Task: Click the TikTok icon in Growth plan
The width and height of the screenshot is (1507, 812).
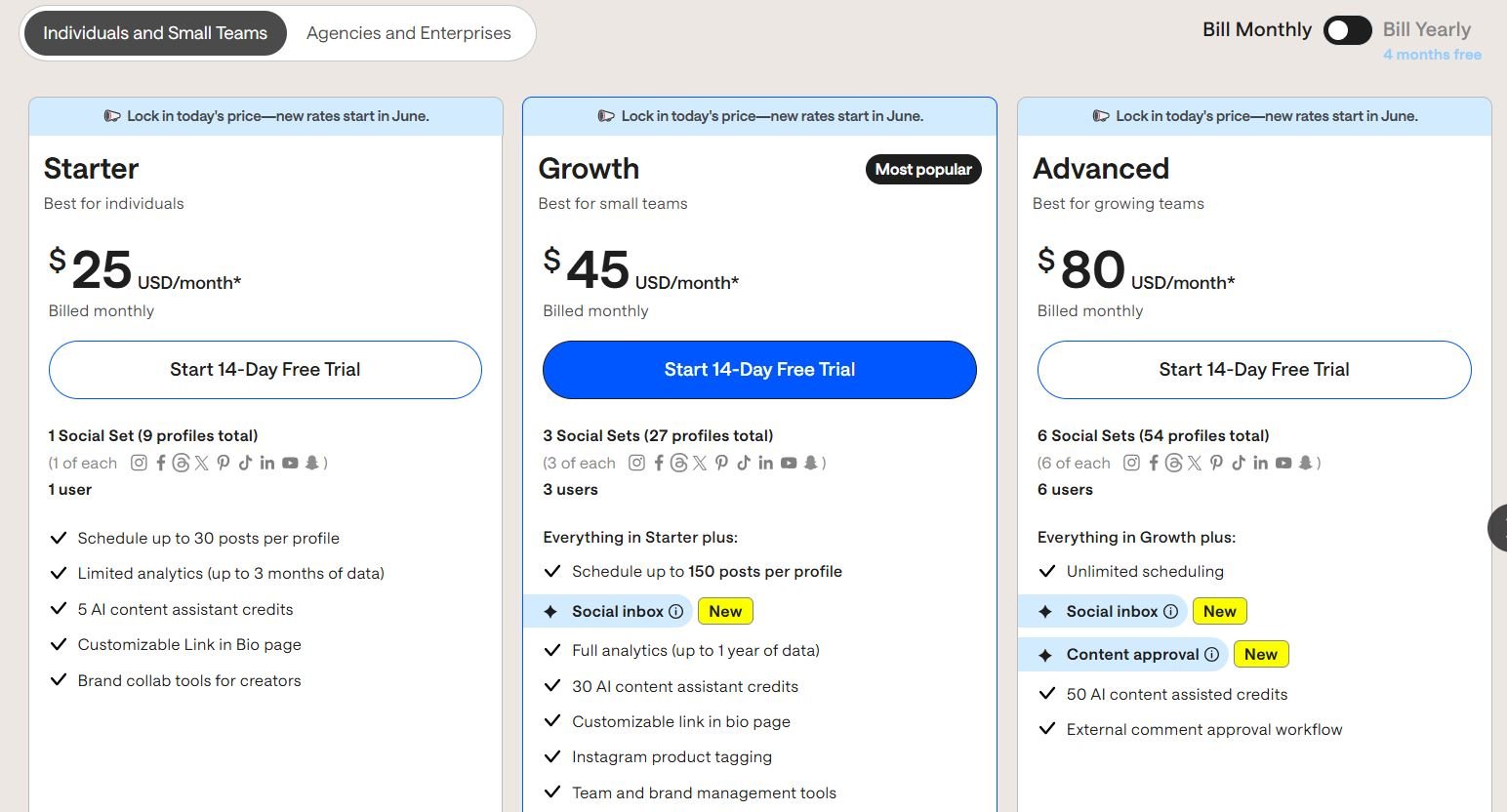Action: pos(743,463)
